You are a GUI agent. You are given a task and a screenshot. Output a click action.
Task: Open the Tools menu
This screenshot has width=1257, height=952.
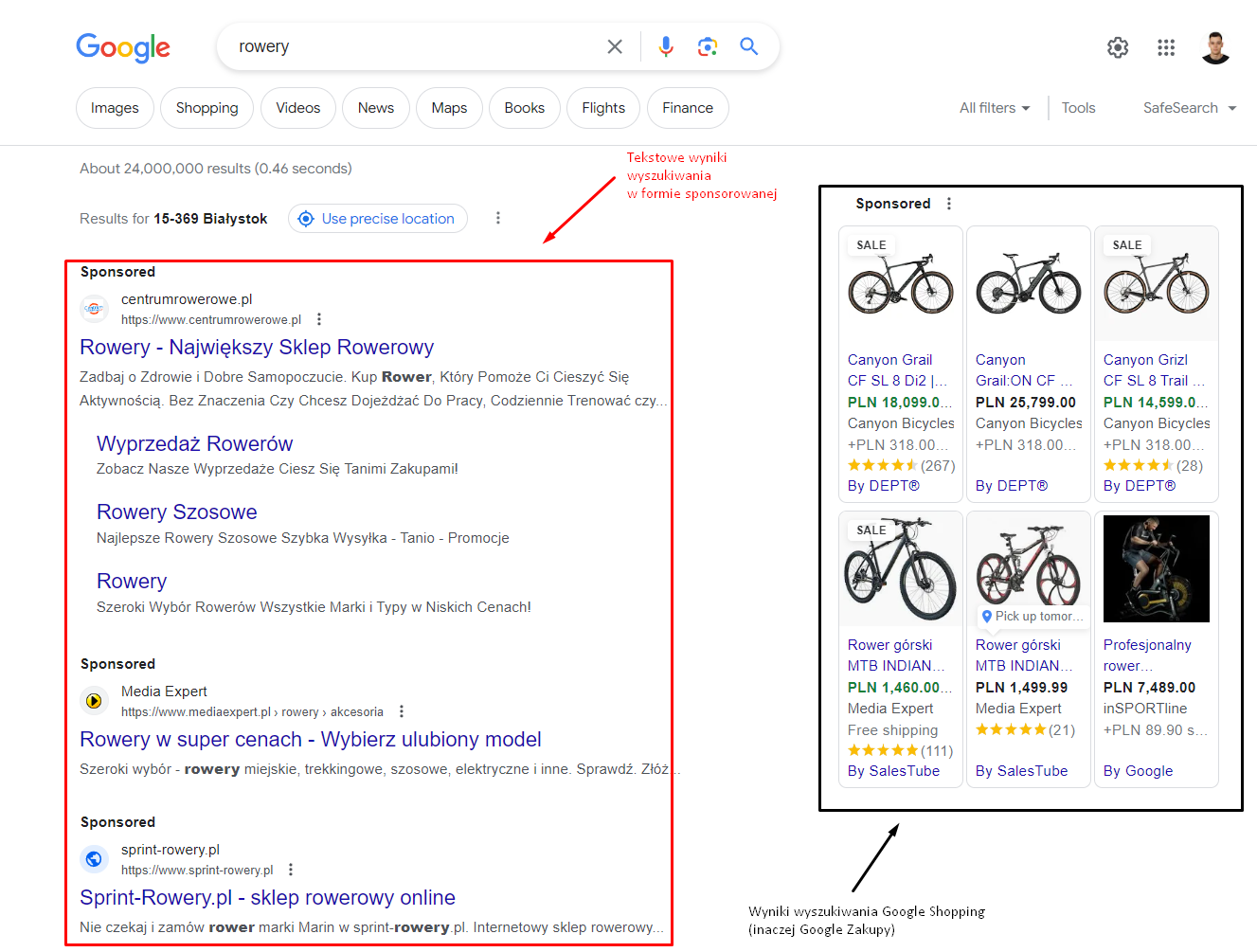point(1078,108)
